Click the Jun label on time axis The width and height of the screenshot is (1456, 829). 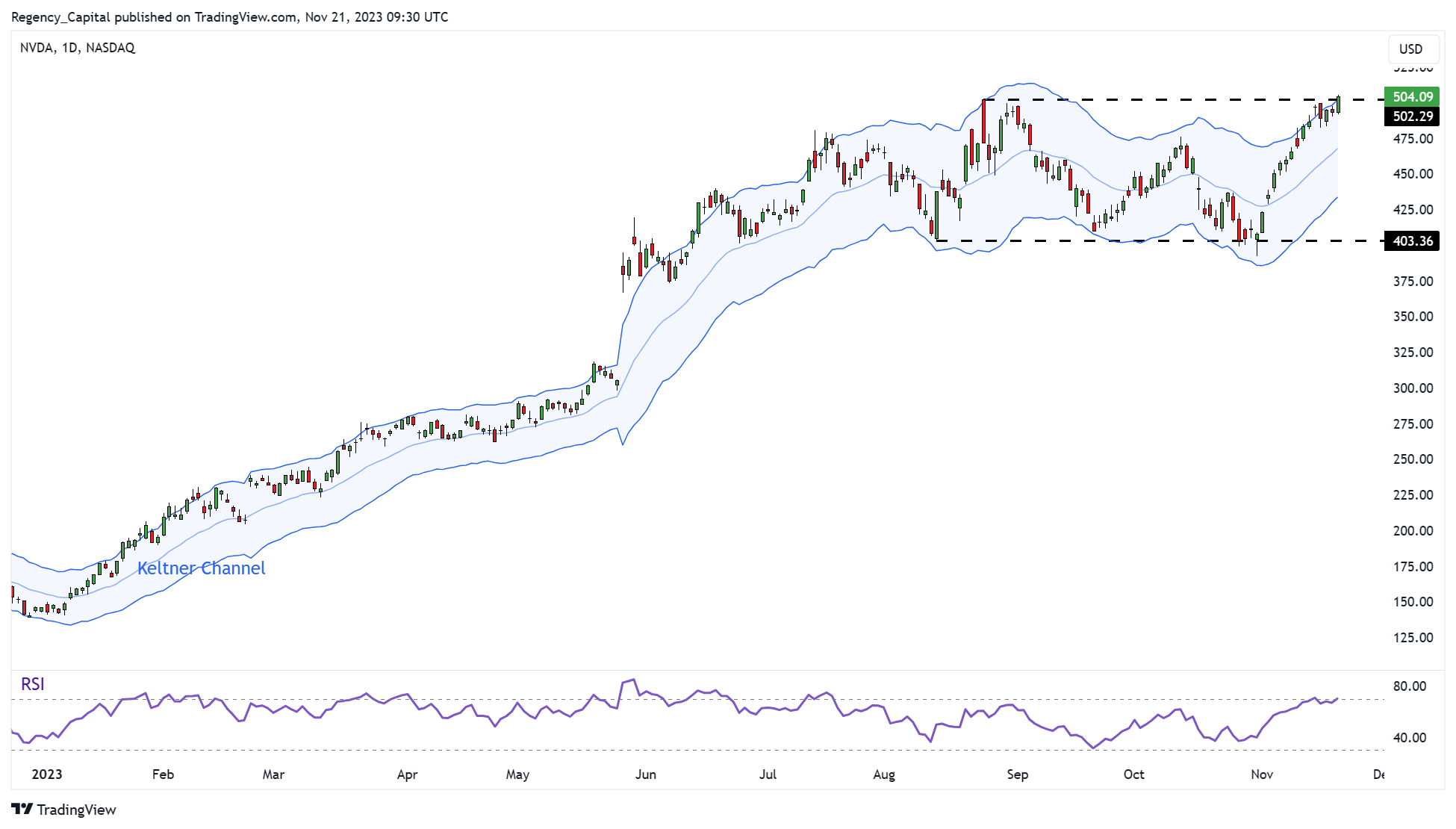coord(645,774)
